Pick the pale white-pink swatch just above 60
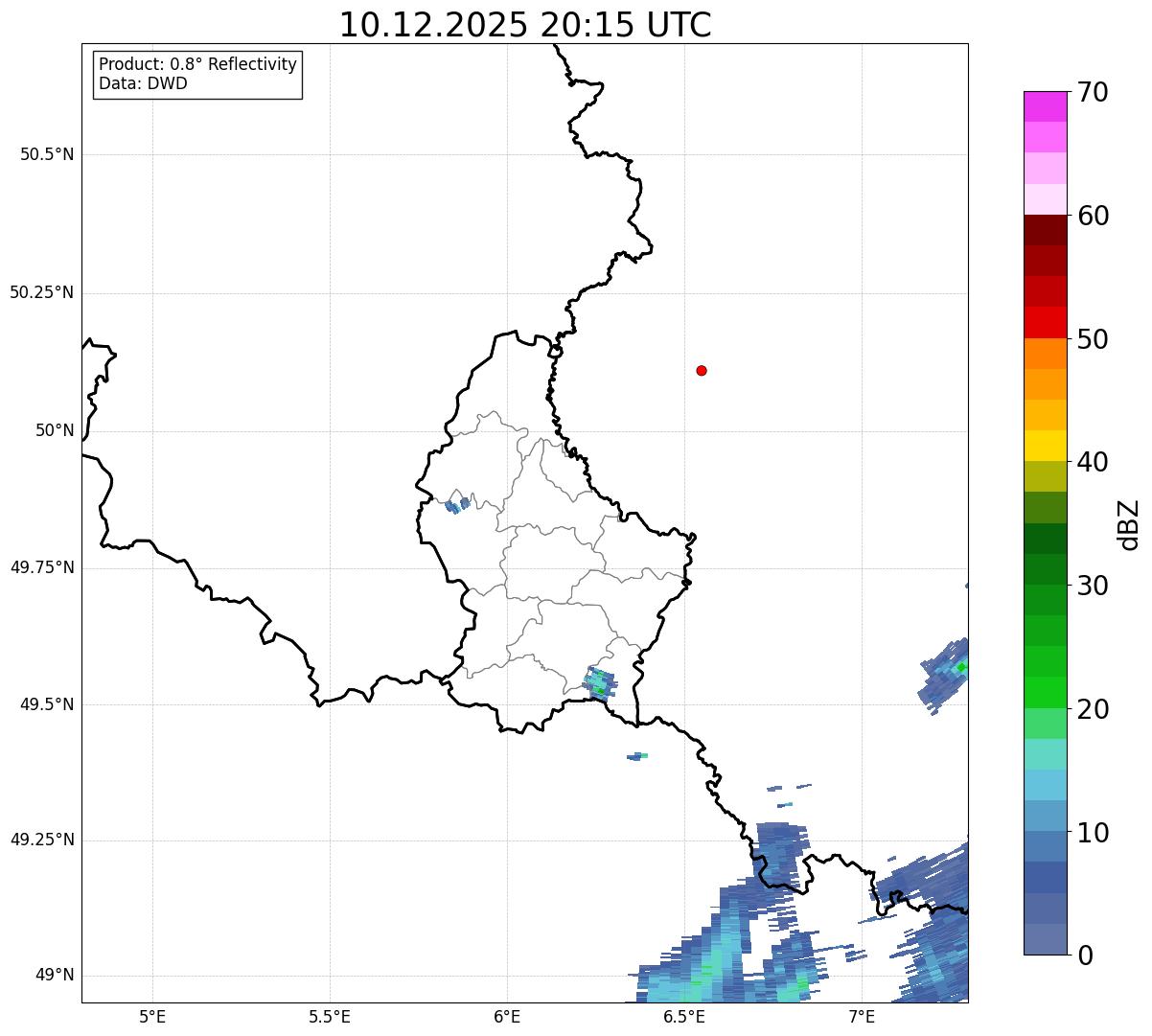 point(1045,199)
